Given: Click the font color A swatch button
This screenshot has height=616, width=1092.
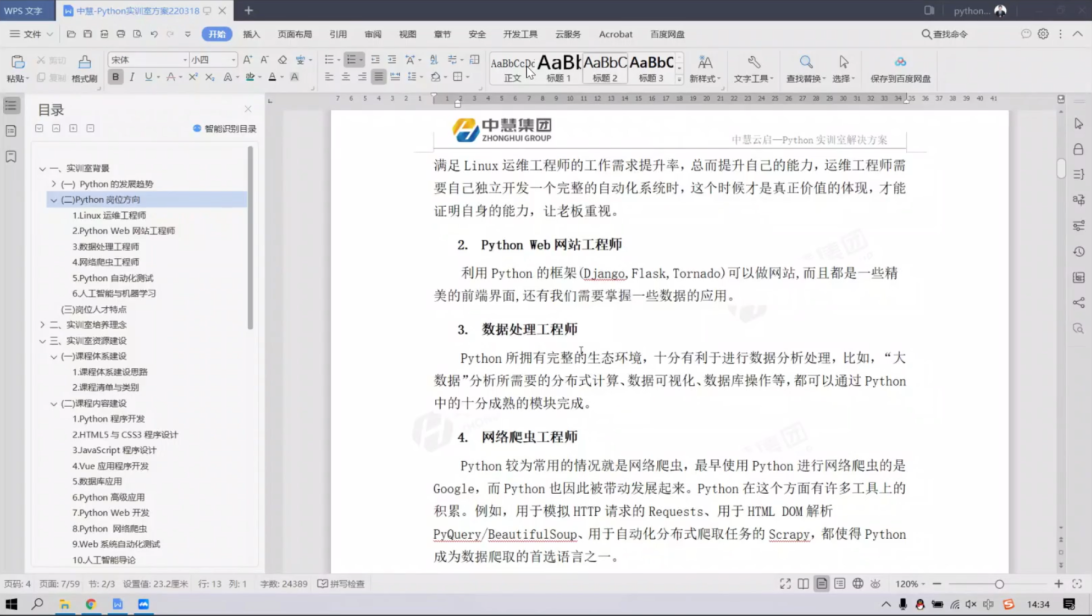Looking at the screenshot, I should coord(272,77).
